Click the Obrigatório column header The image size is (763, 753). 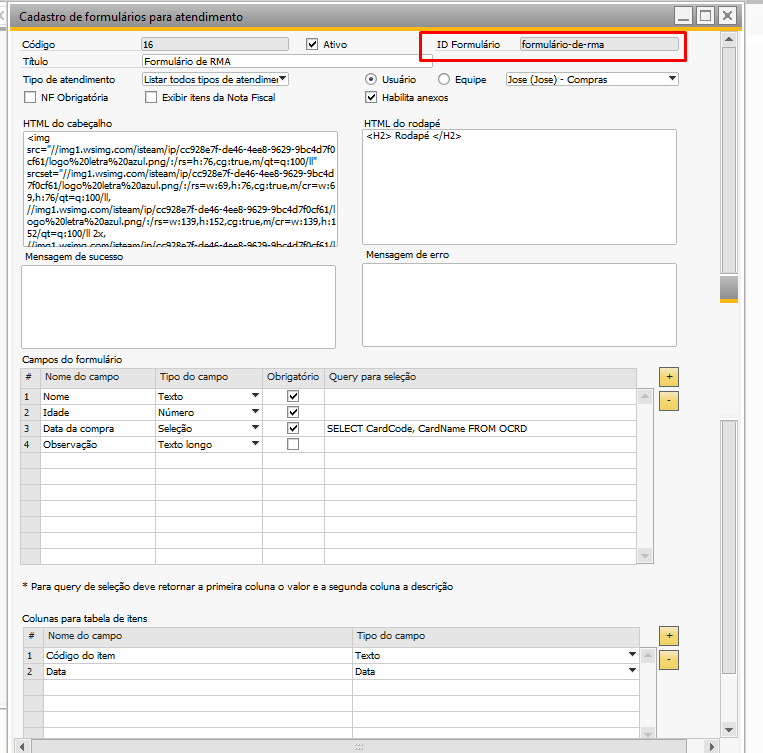[x=293, y=377]
